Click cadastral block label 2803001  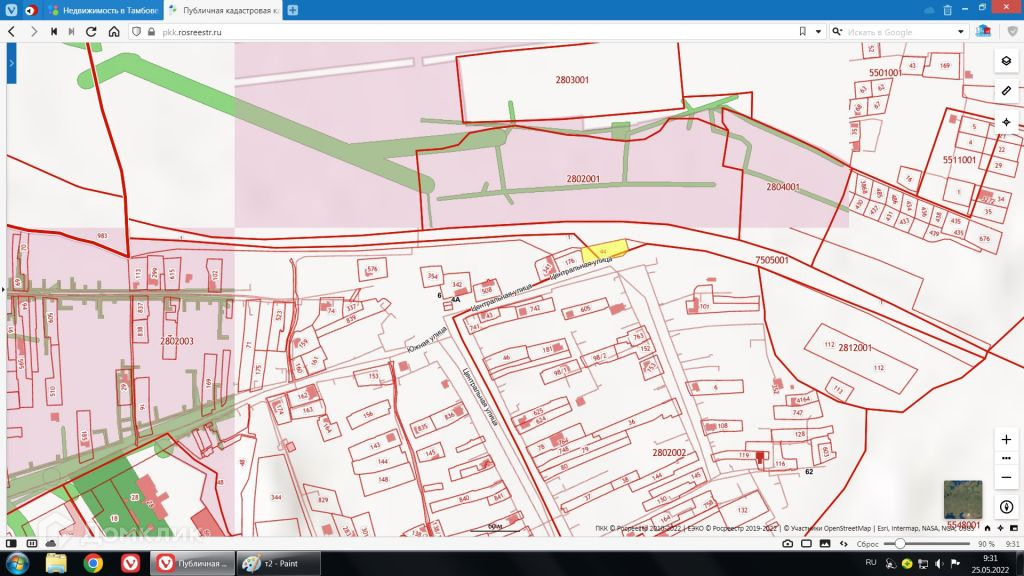(572, 80)
